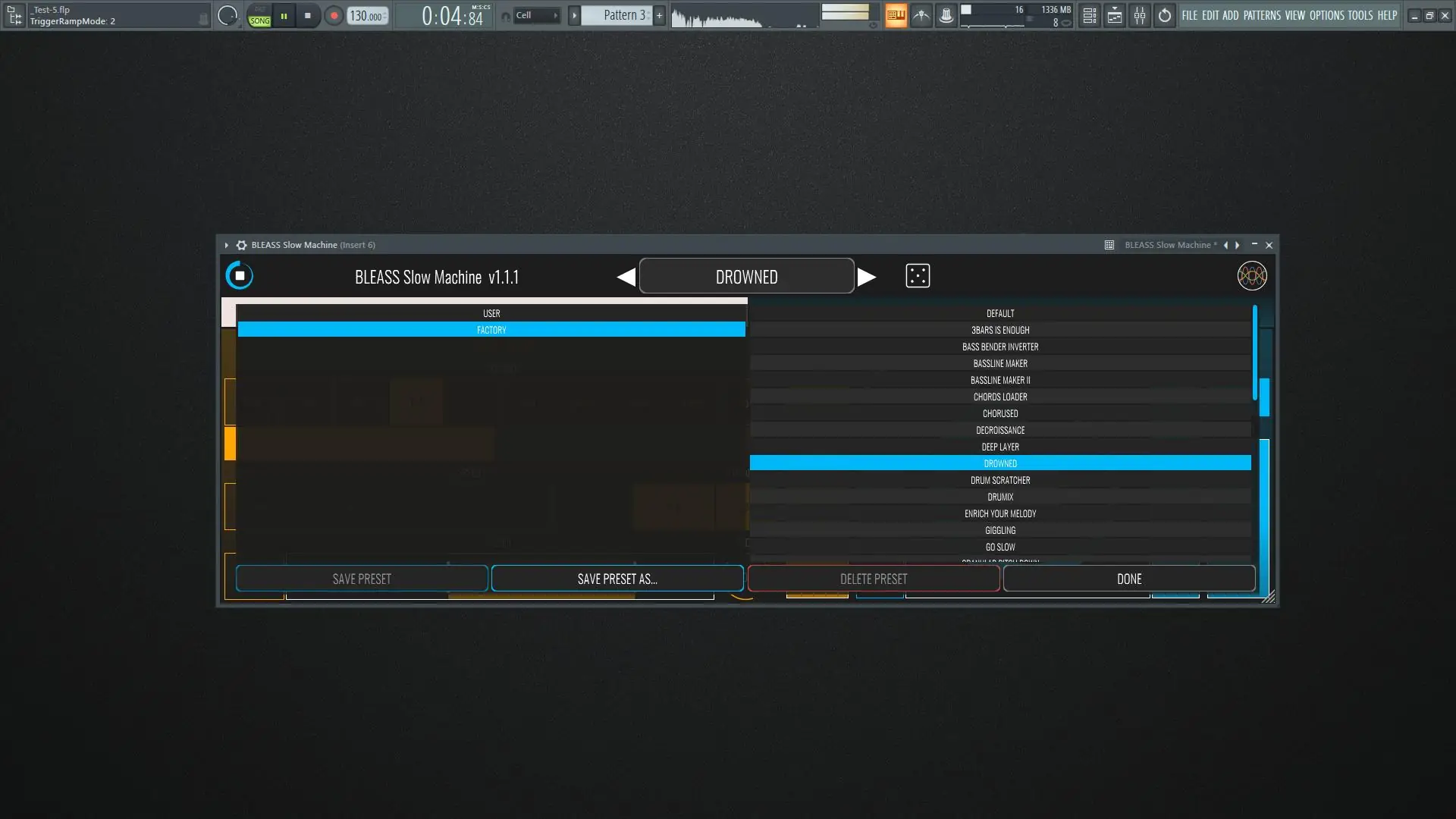Viewport: 1456px width, 819px height.
Task: Select the USER preset category
Action: [491, 313]
